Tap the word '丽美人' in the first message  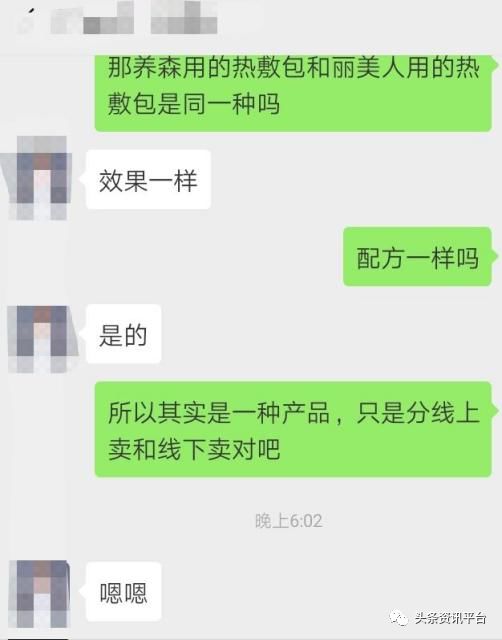click(368, 67)
